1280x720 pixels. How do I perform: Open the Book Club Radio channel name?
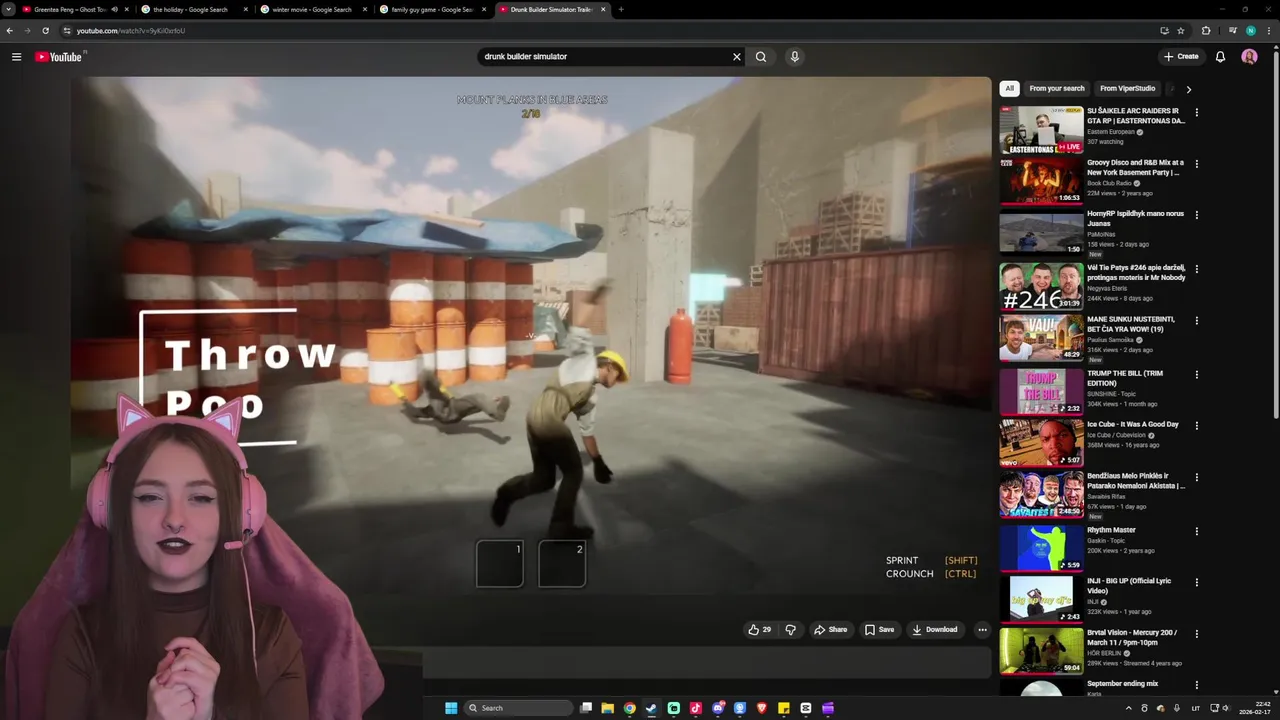point(1111,183)
